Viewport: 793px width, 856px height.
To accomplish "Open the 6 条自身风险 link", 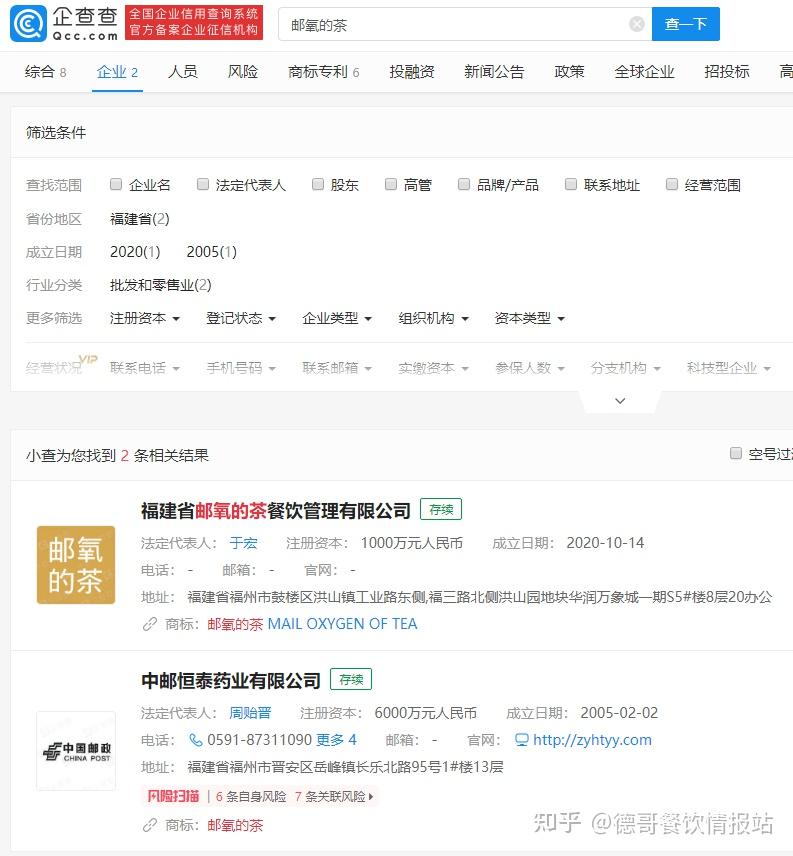I will click(251, 796).
